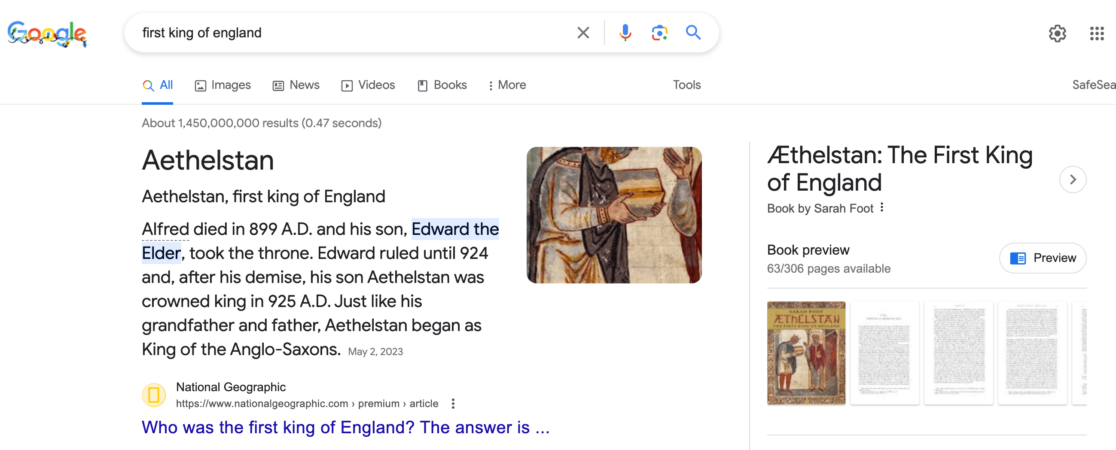Open National Geographic result options menu
Screen dimensions: 1116x450
point(453,404)
